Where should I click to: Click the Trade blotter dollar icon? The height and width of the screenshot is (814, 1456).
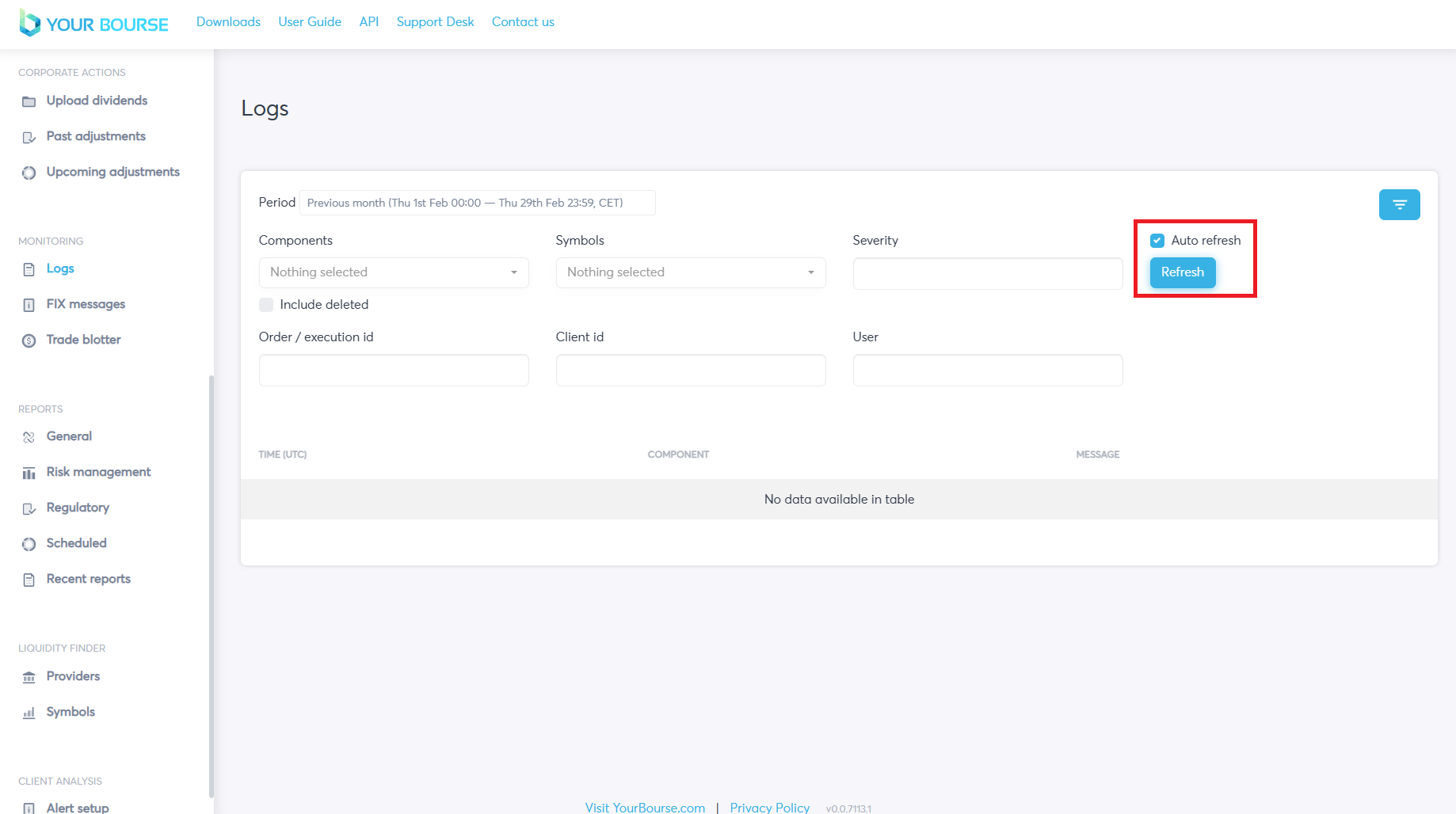(29, 340)
